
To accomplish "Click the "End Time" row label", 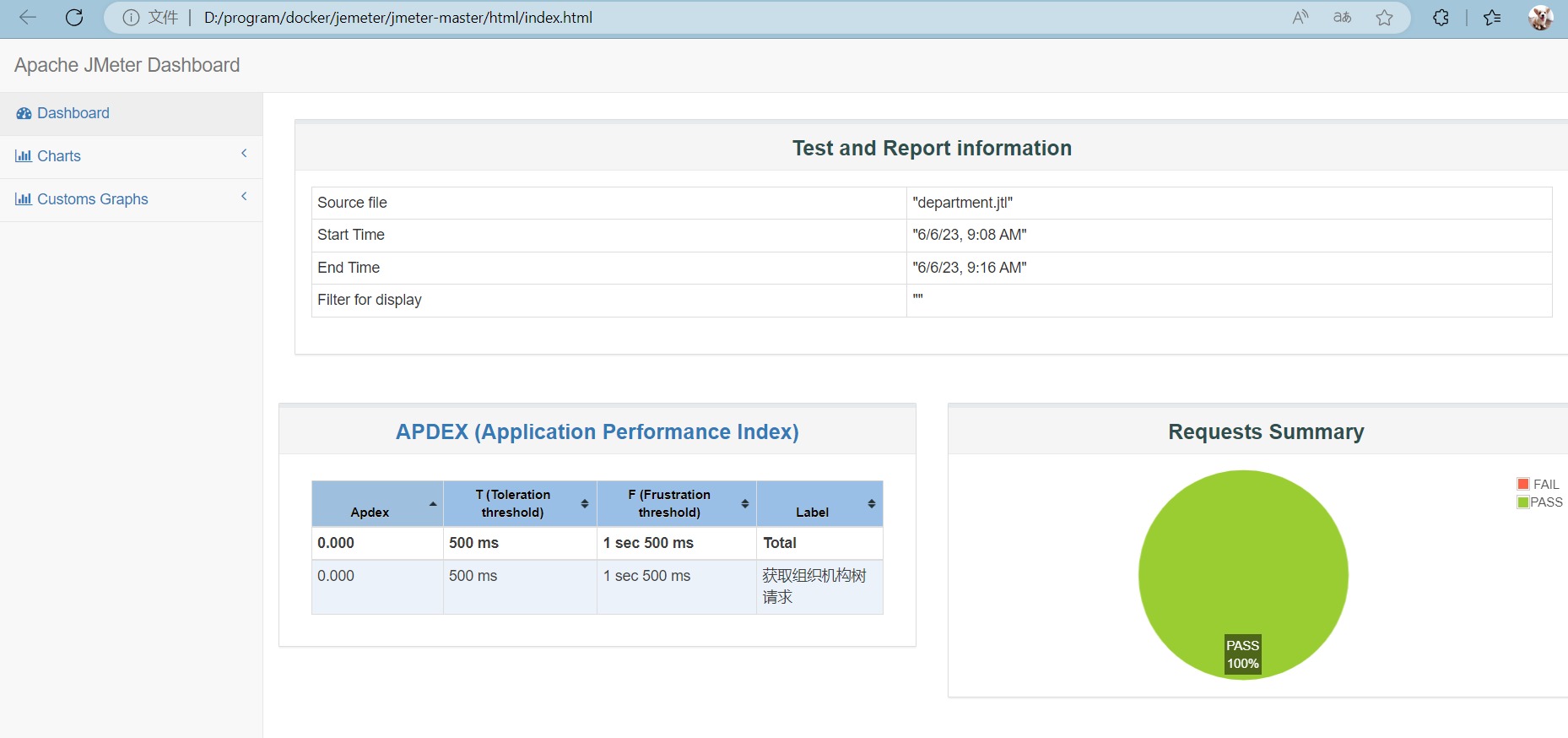I will pyautogui.click(x=349, y=268).
